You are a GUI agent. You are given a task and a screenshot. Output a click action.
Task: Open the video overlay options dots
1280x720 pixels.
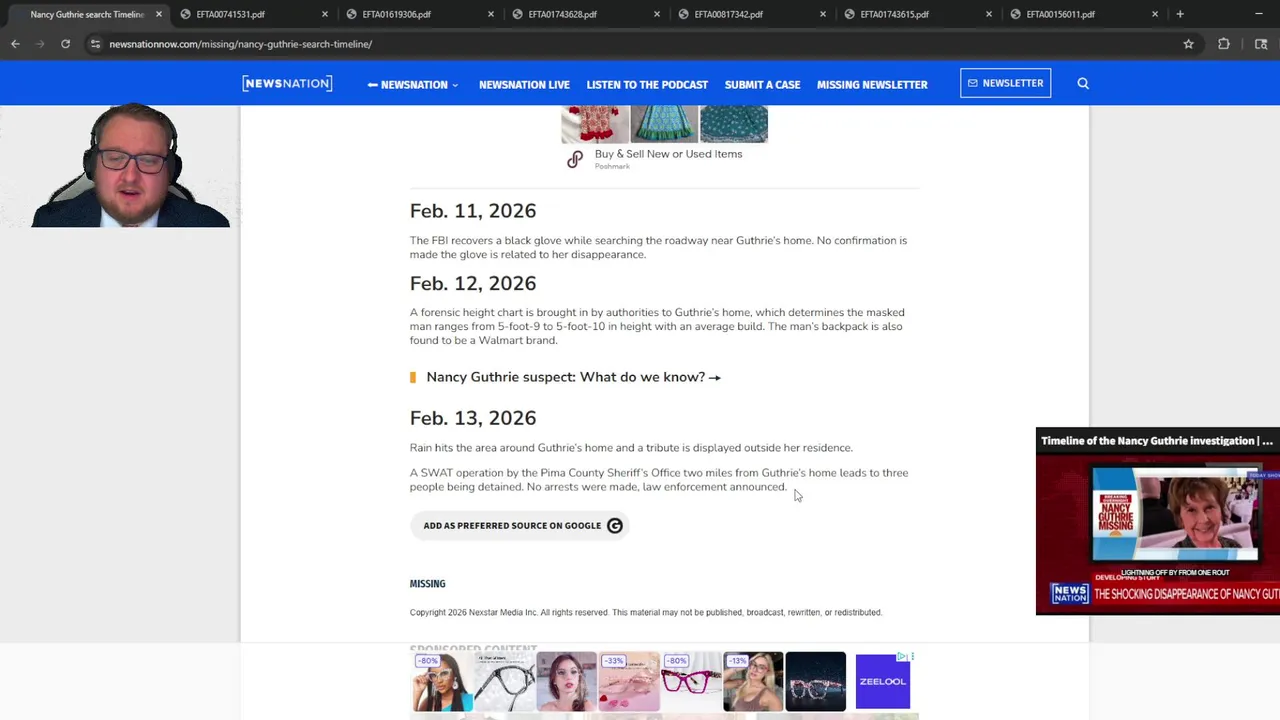[1268, 441]
